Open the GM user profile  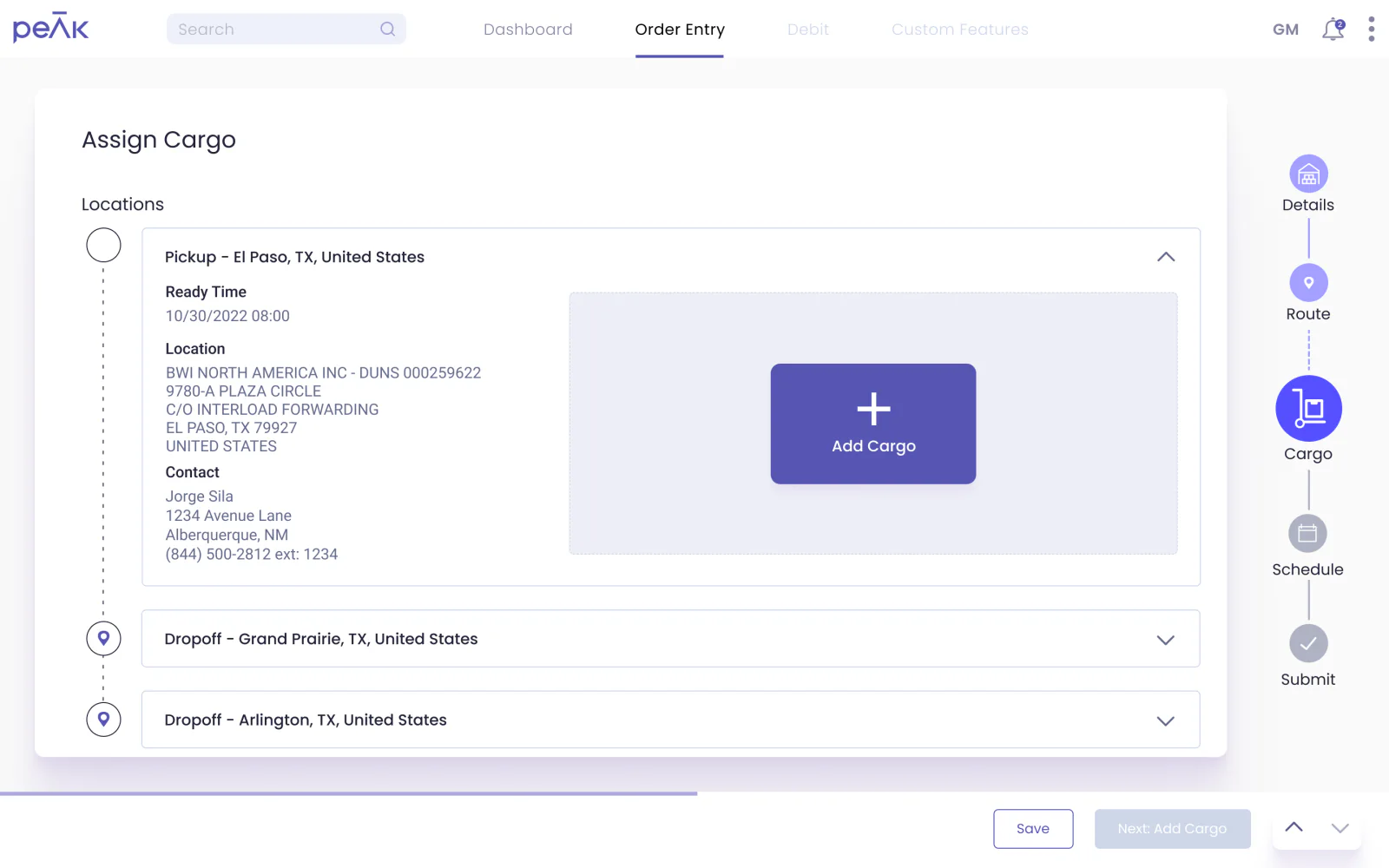pyautogui.click(x=1286, y=30)
